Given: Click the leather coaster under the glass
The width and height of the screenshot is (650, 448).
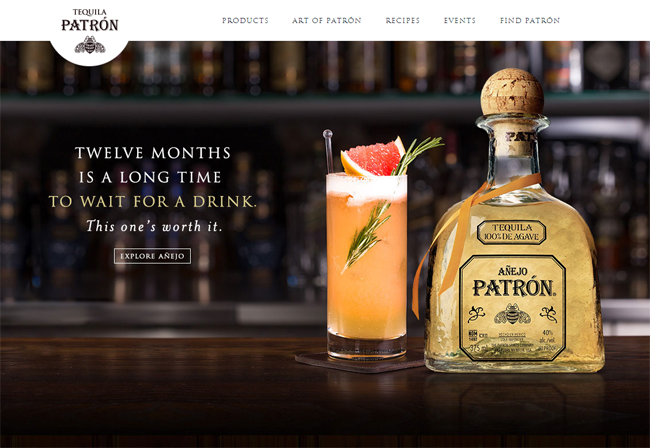Looking at the screenshot, I should (360, 362).
